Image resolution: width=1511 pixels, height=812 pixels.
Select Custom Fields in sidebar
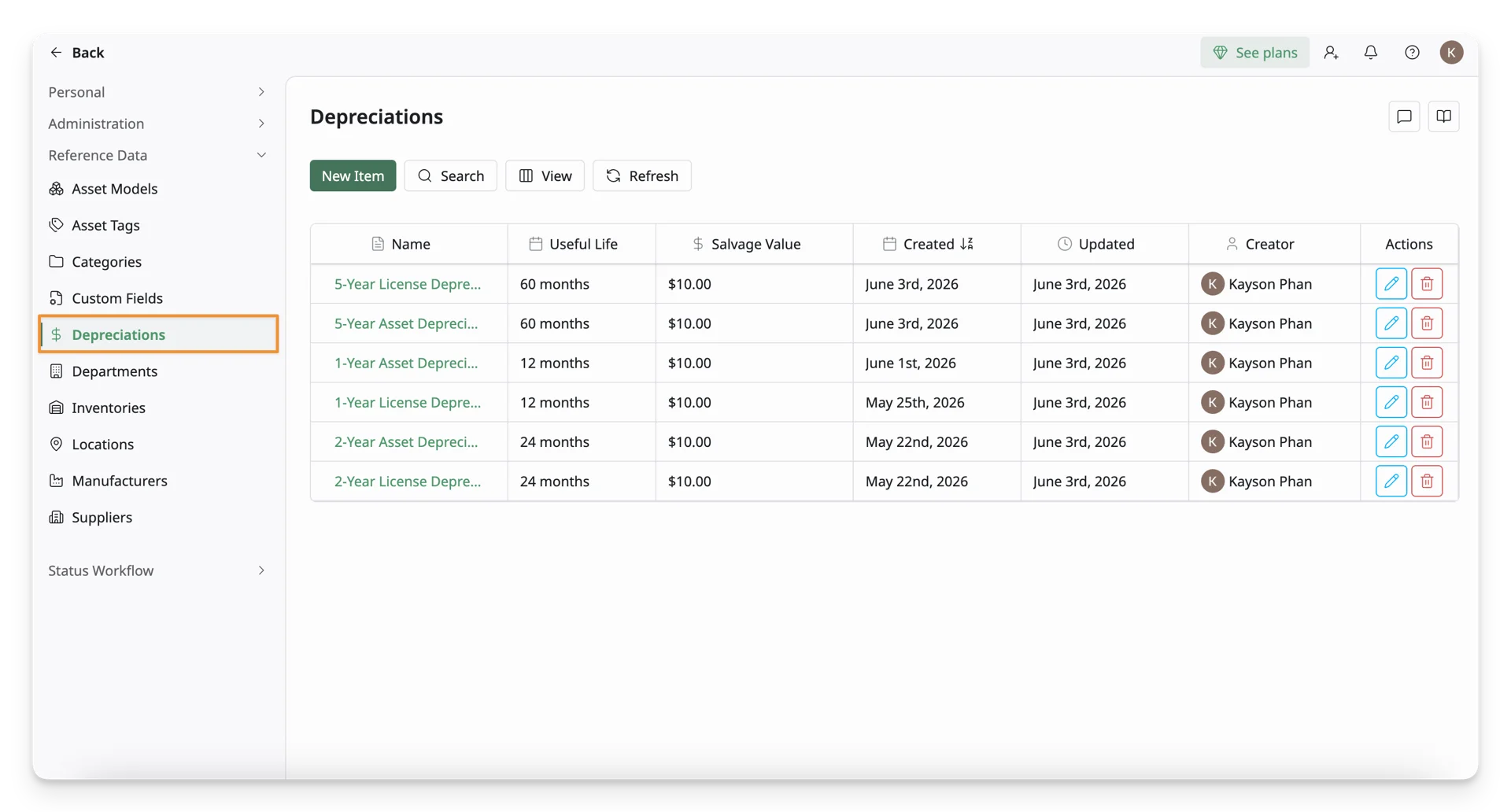[157, 298]
